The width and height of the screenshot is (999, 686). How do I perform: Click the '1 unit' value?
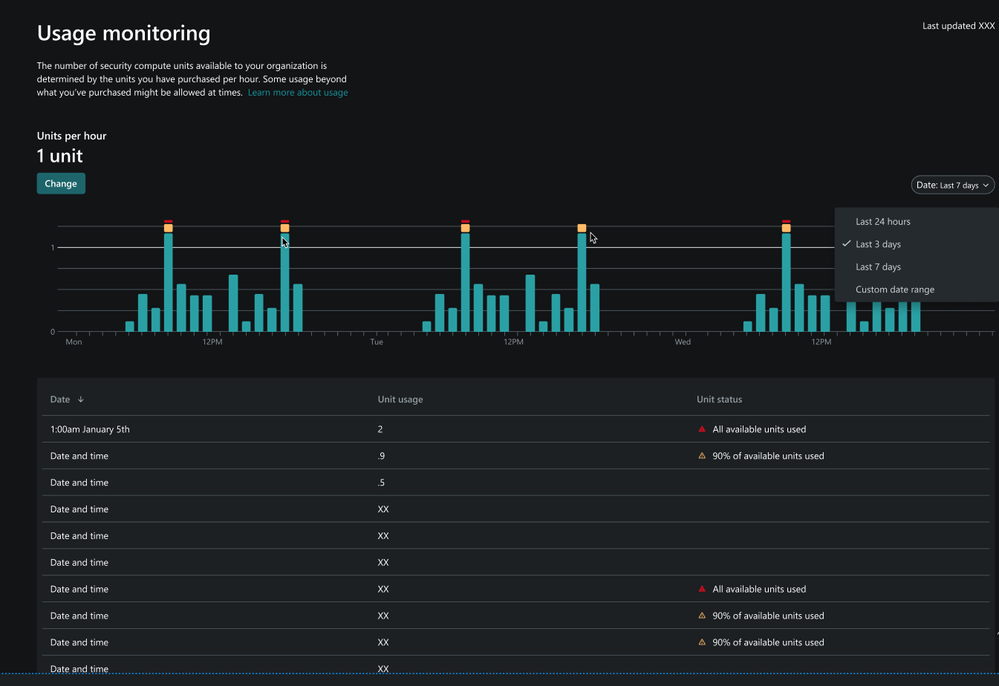pos(60,156)
